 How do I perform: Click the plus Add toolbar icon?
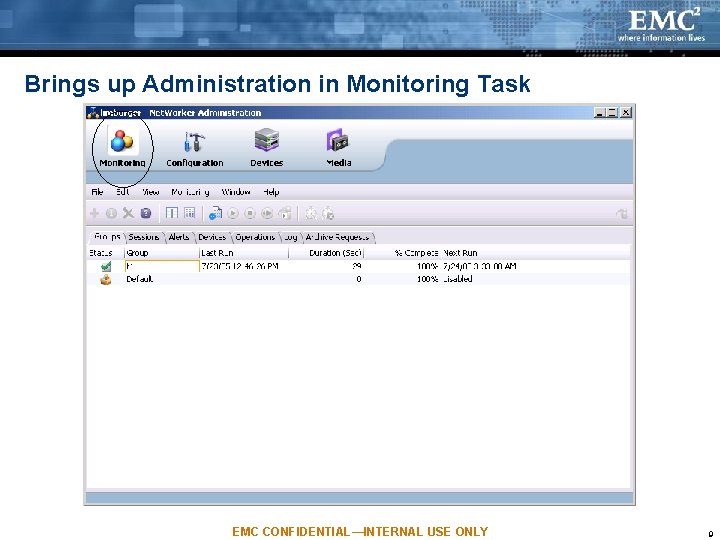[x=95, y=213]
